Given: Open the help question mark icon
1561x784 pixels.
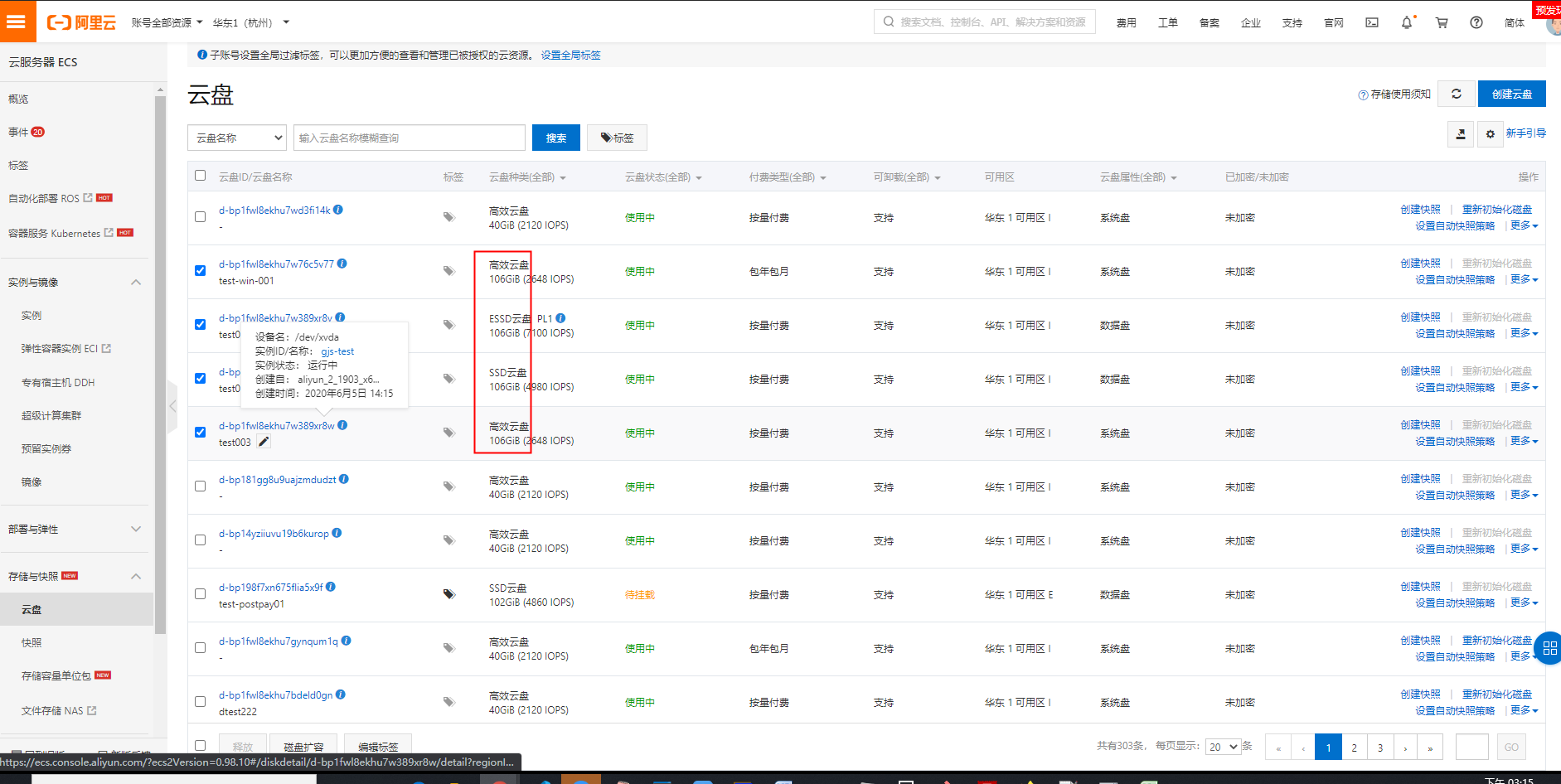Looking at the screenshot, I should [x=1476, y=22].
